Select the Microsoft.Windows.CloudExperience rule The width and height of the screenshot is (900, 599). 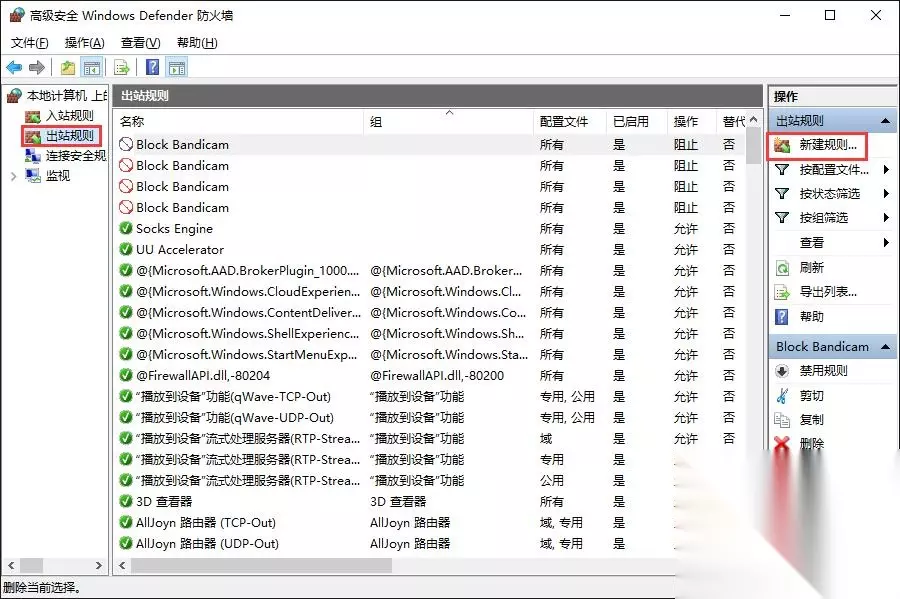click(x=430, y=291)
